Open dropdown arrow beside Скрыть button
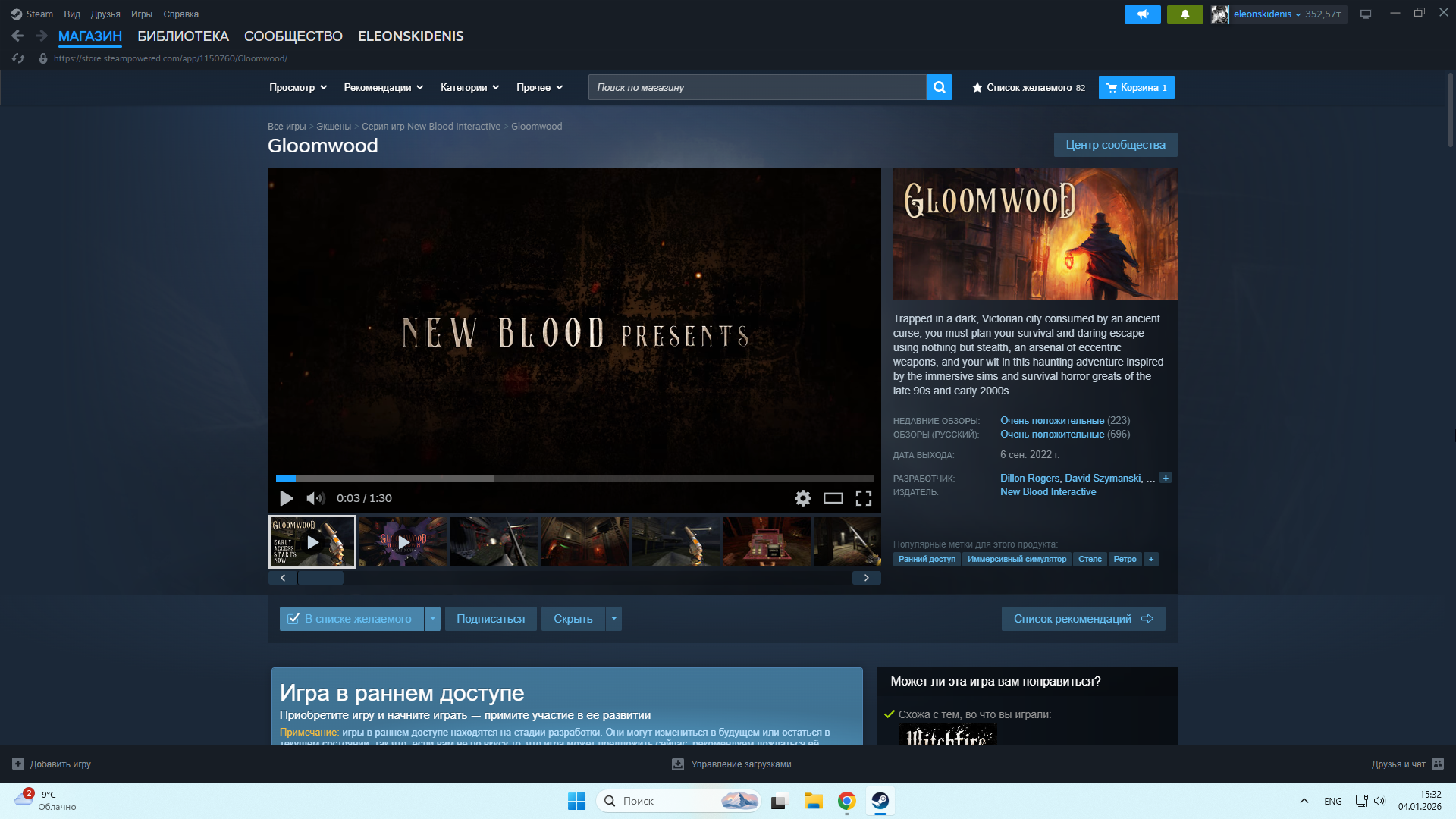Screen dimensions: 1456x819 click(x=614, y=619)
